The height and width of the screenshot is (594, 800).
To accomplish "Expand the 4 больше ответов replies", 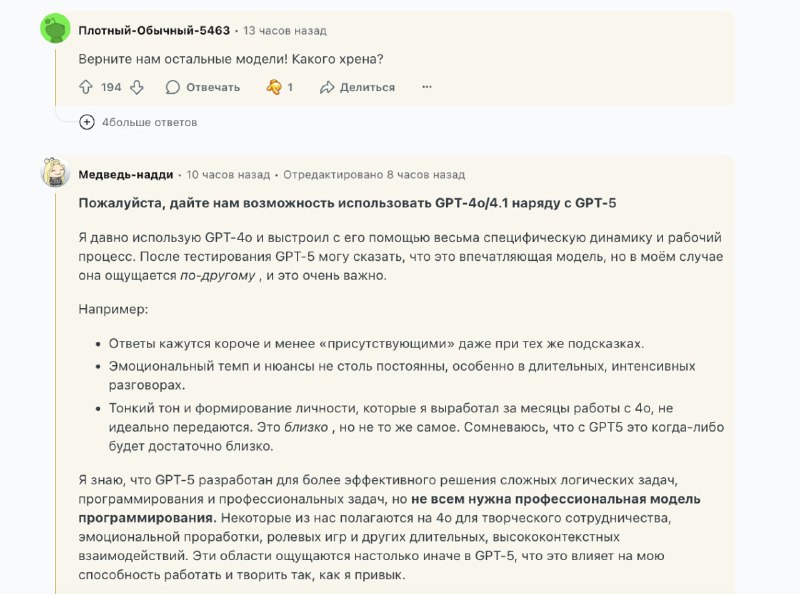I will [x=87, y=122].
